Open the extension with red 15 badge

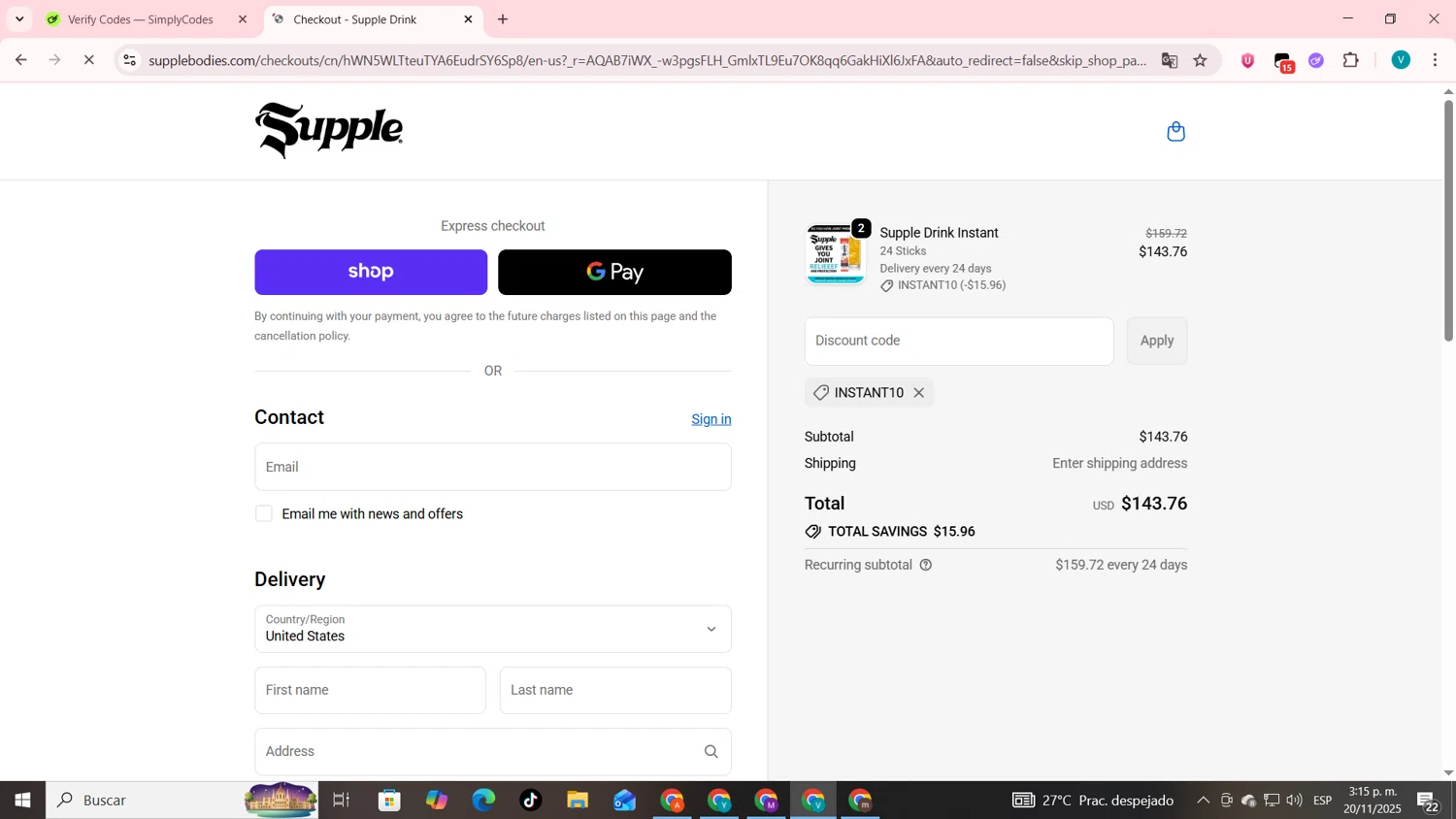(x=1283, y=62)
